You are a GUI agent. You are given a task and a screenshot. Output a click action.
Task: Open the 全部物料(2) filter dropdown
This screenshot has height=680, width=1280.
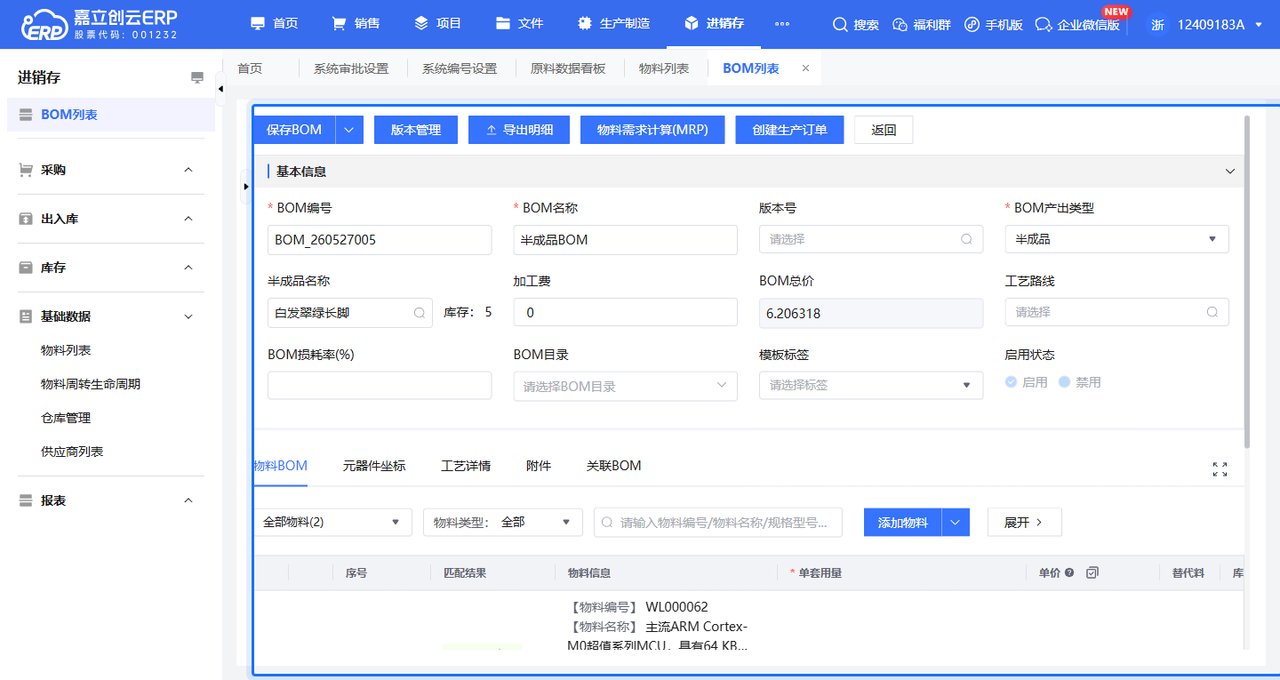point(333,522)
